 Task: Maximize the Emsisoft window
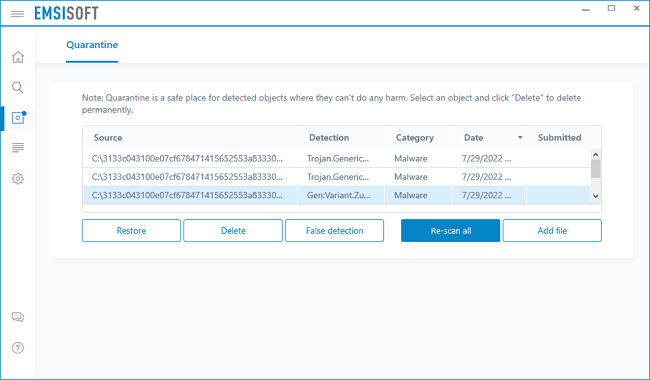click(611, 8)
